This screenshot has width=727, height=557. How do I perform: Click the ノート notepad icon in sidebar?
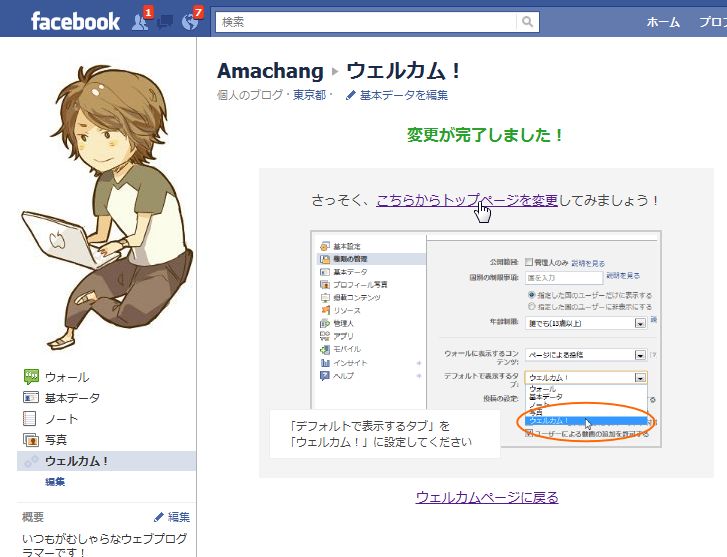coord(30,418)
